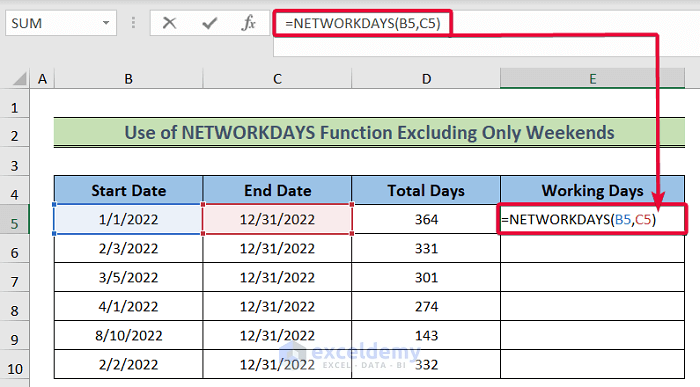Select the End Date cell in row 5
Screen dimensions: 700x387
tap(277, 219)
